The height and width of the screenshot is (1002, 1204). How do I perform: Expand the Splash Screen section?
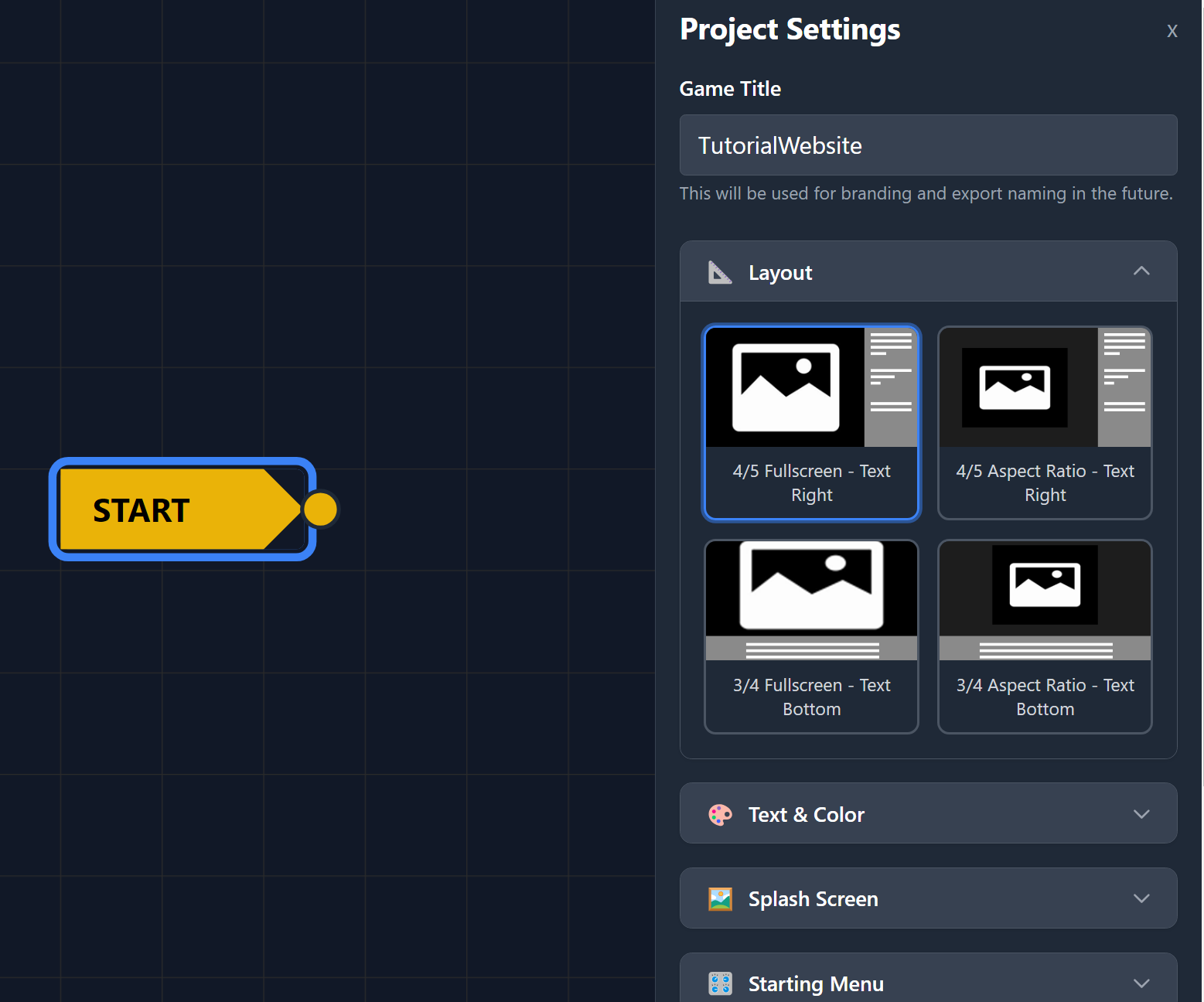coord(1141,898)
